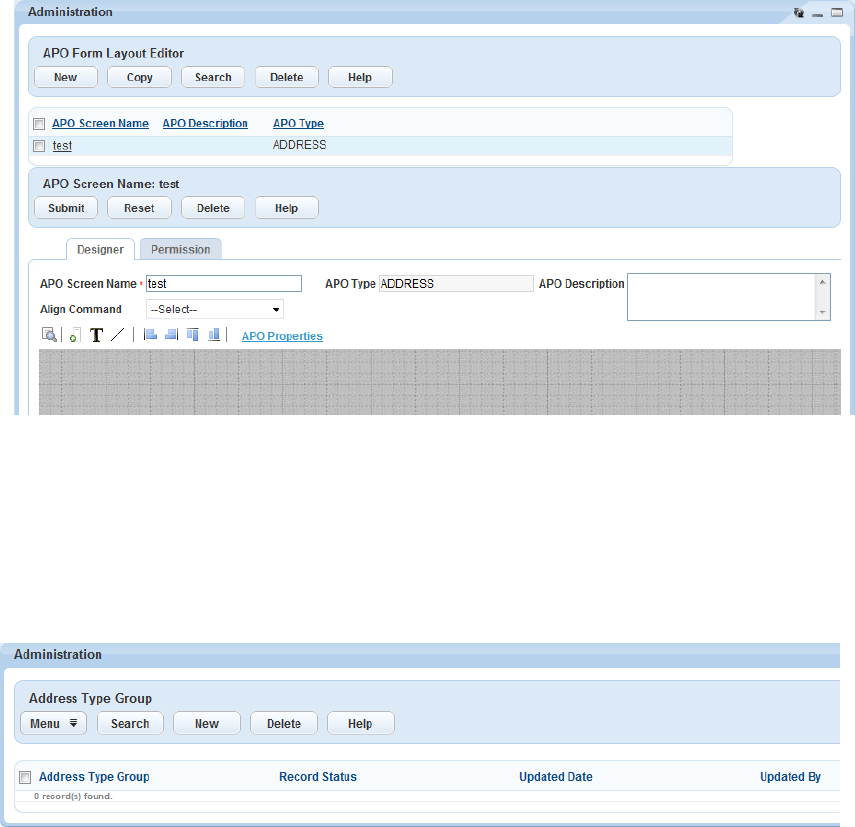Minimize the top Administration panel
Screen dimensions: 855x827
(x=817, y=14)
